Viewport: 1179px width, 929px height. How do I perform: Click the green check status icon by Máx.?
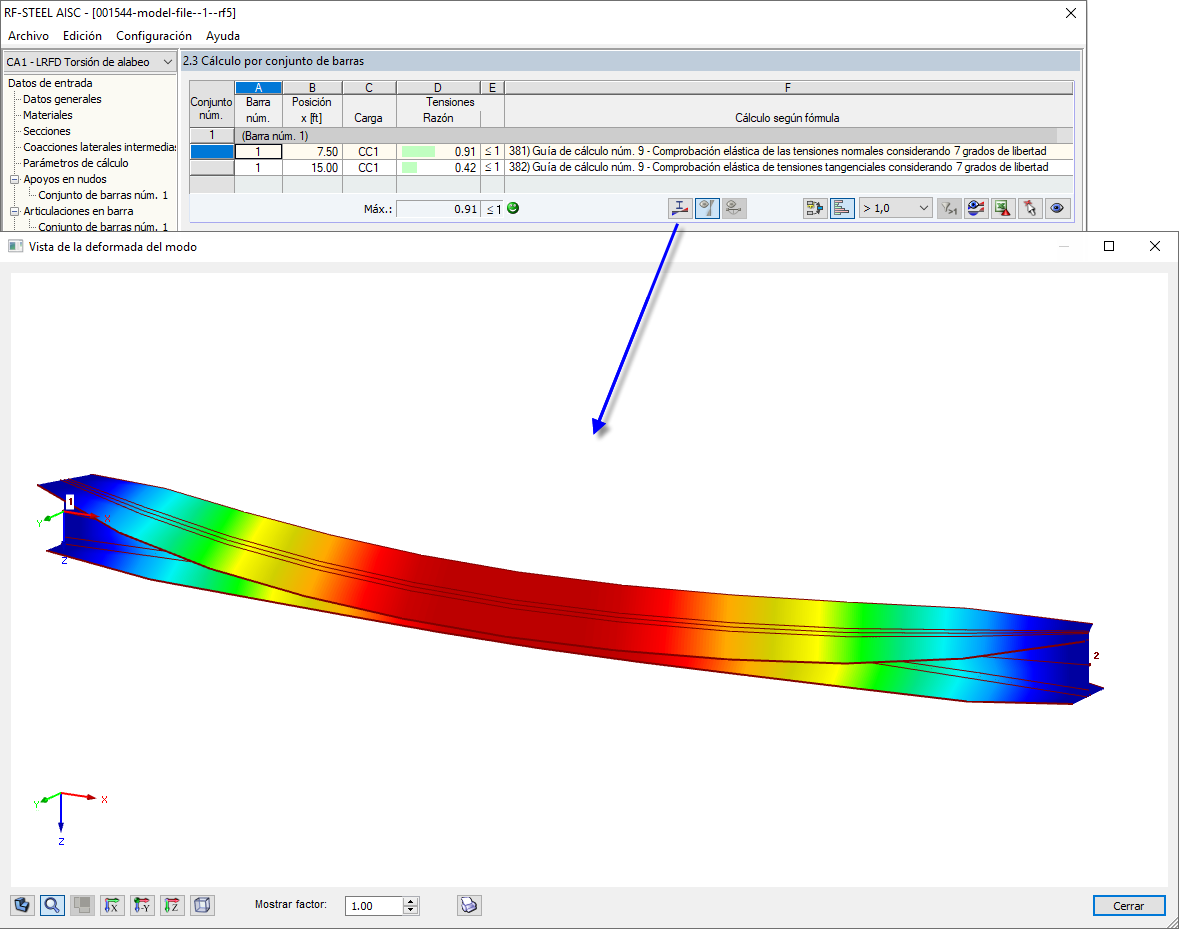tap(513, 208)
